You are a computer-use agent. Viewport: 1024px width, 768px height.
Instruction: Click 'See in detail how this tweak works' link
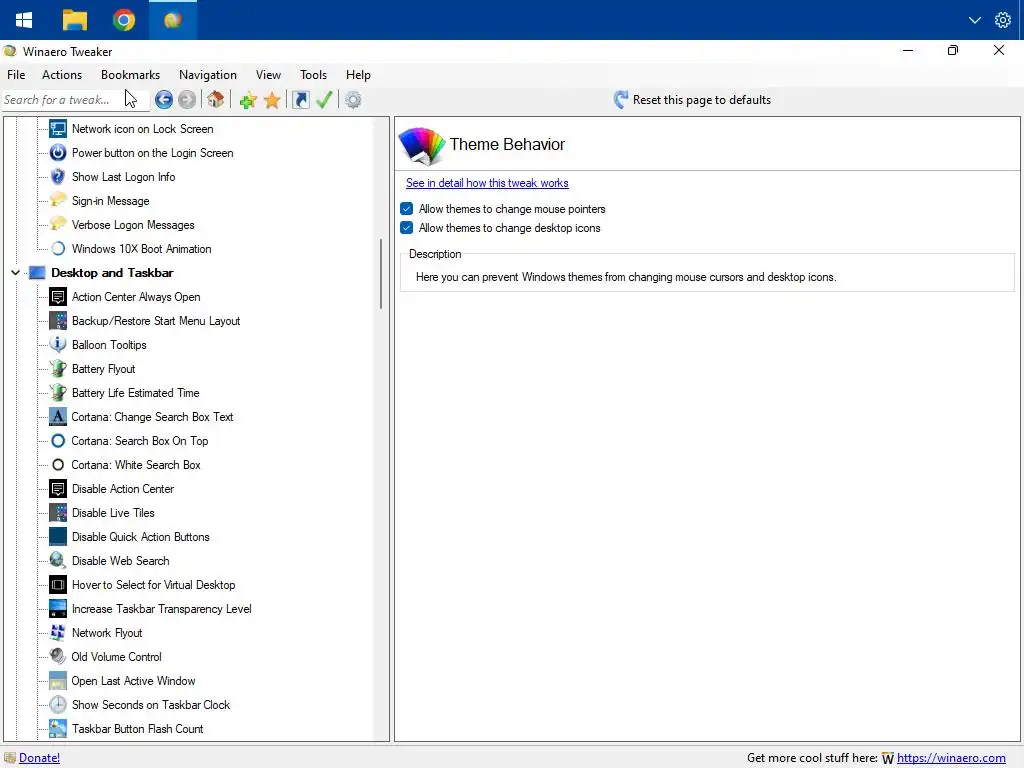487,183
